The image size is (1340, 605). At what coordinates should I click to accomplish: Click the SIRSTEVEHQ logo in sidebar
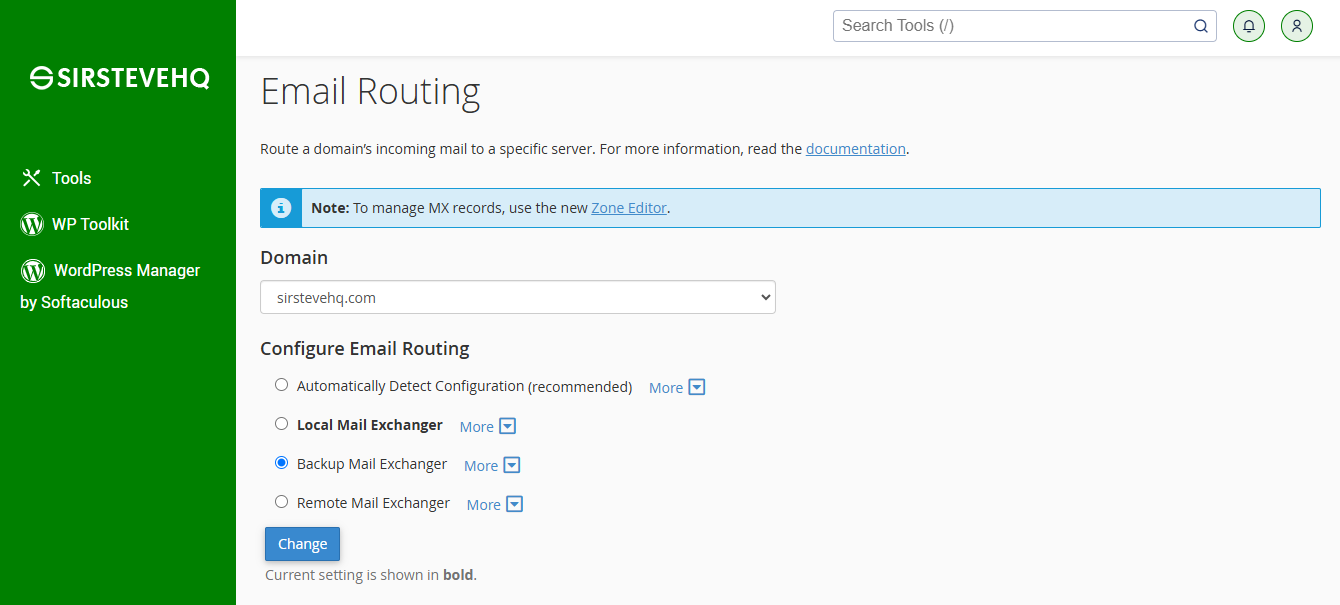[120, 78]
